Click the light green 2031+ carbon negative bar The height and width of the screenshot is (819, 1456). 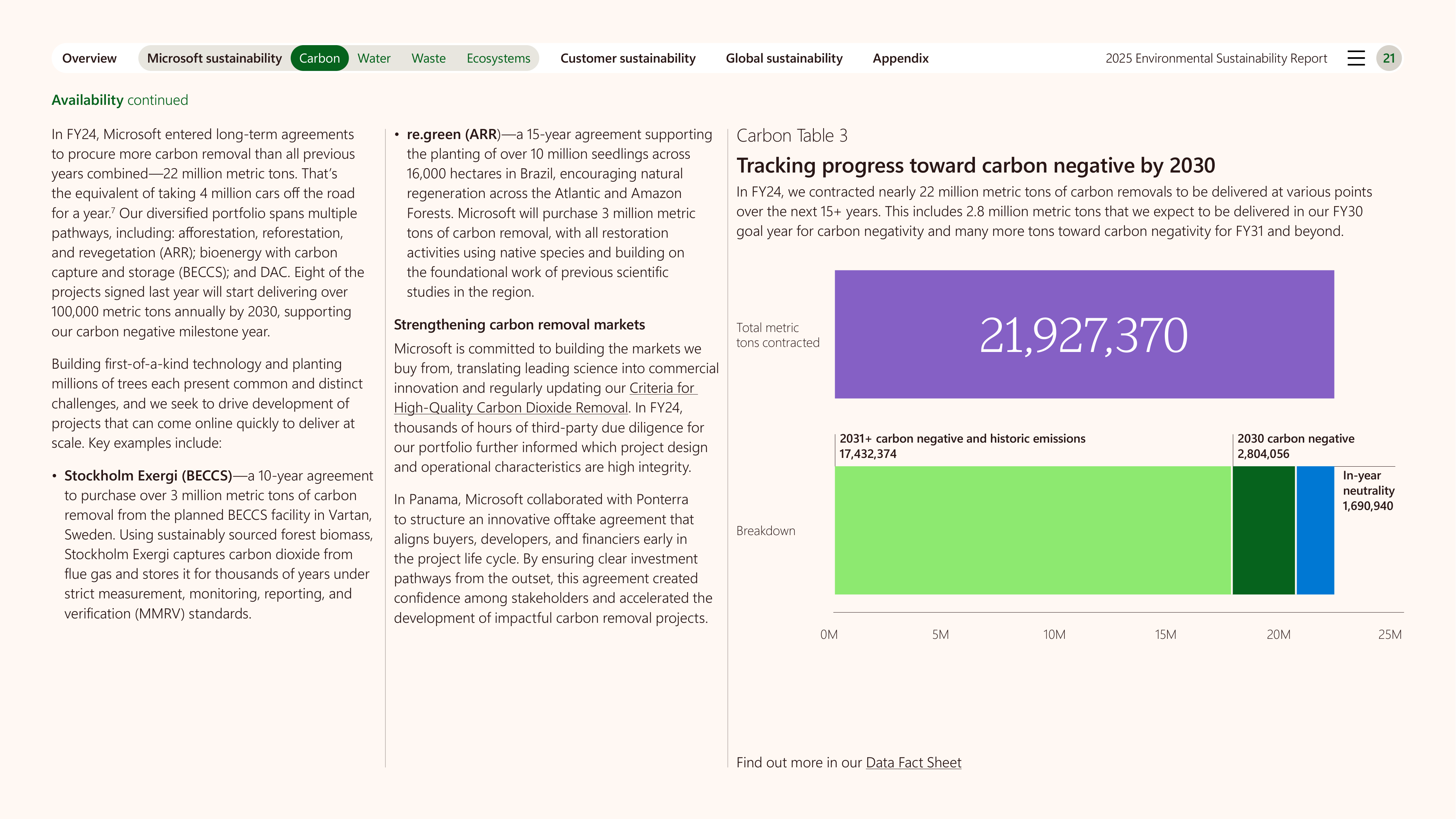pos(1033,530)
